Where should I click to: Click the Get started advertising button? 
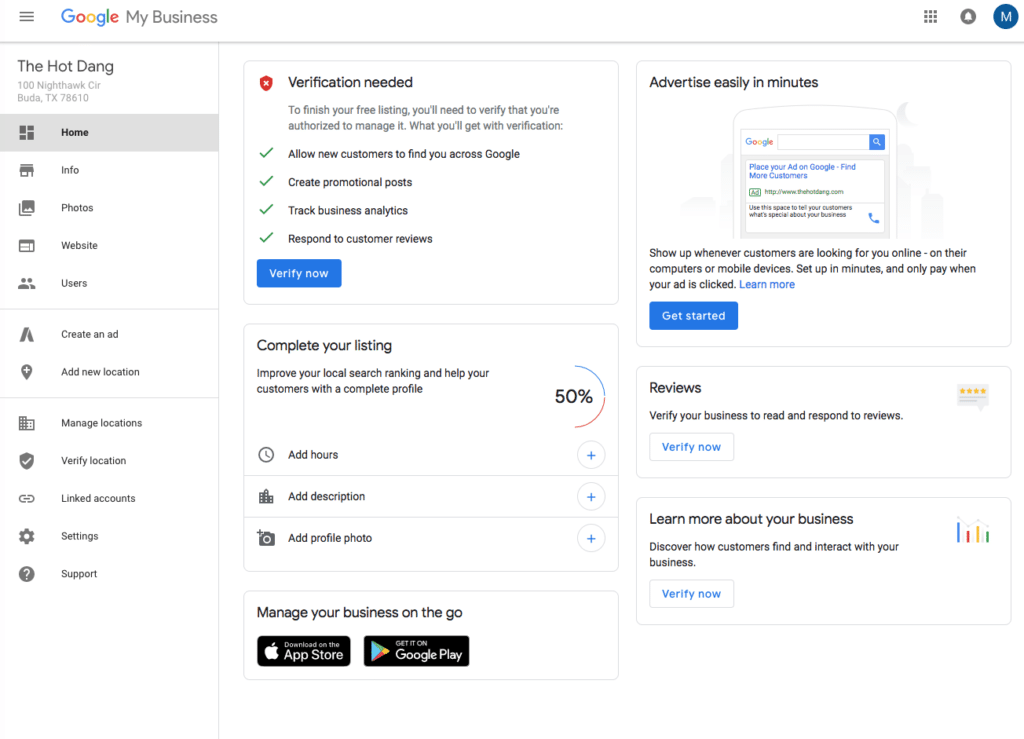694,316
